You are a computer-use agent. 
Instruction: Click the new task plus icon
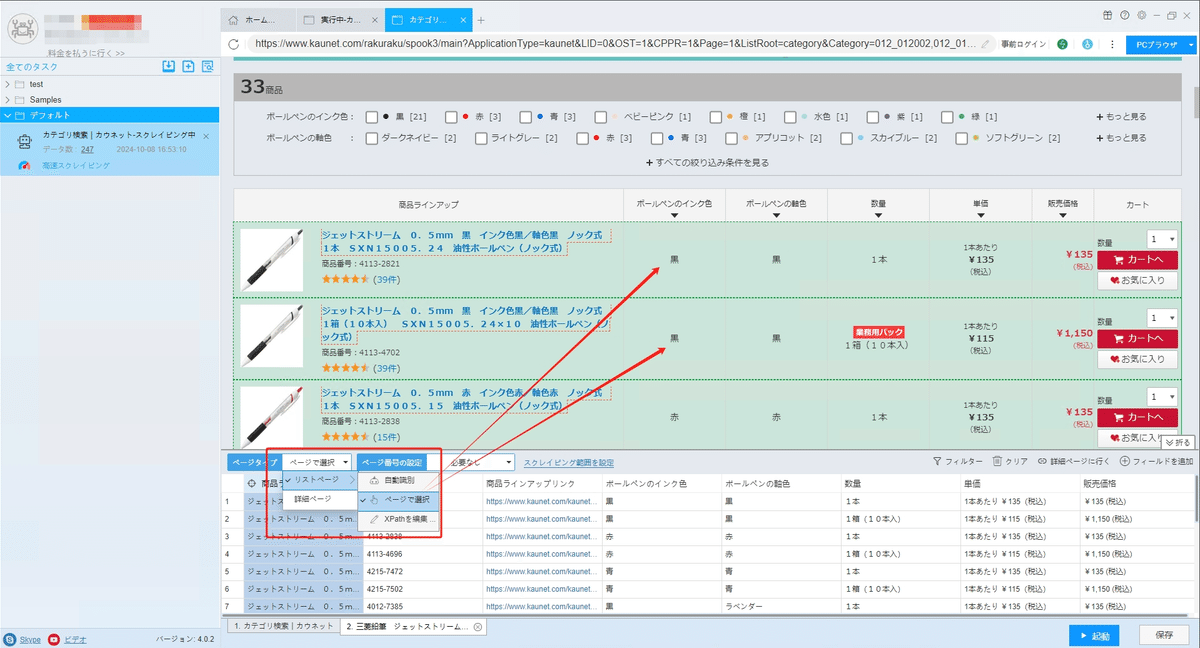[188, 66]
